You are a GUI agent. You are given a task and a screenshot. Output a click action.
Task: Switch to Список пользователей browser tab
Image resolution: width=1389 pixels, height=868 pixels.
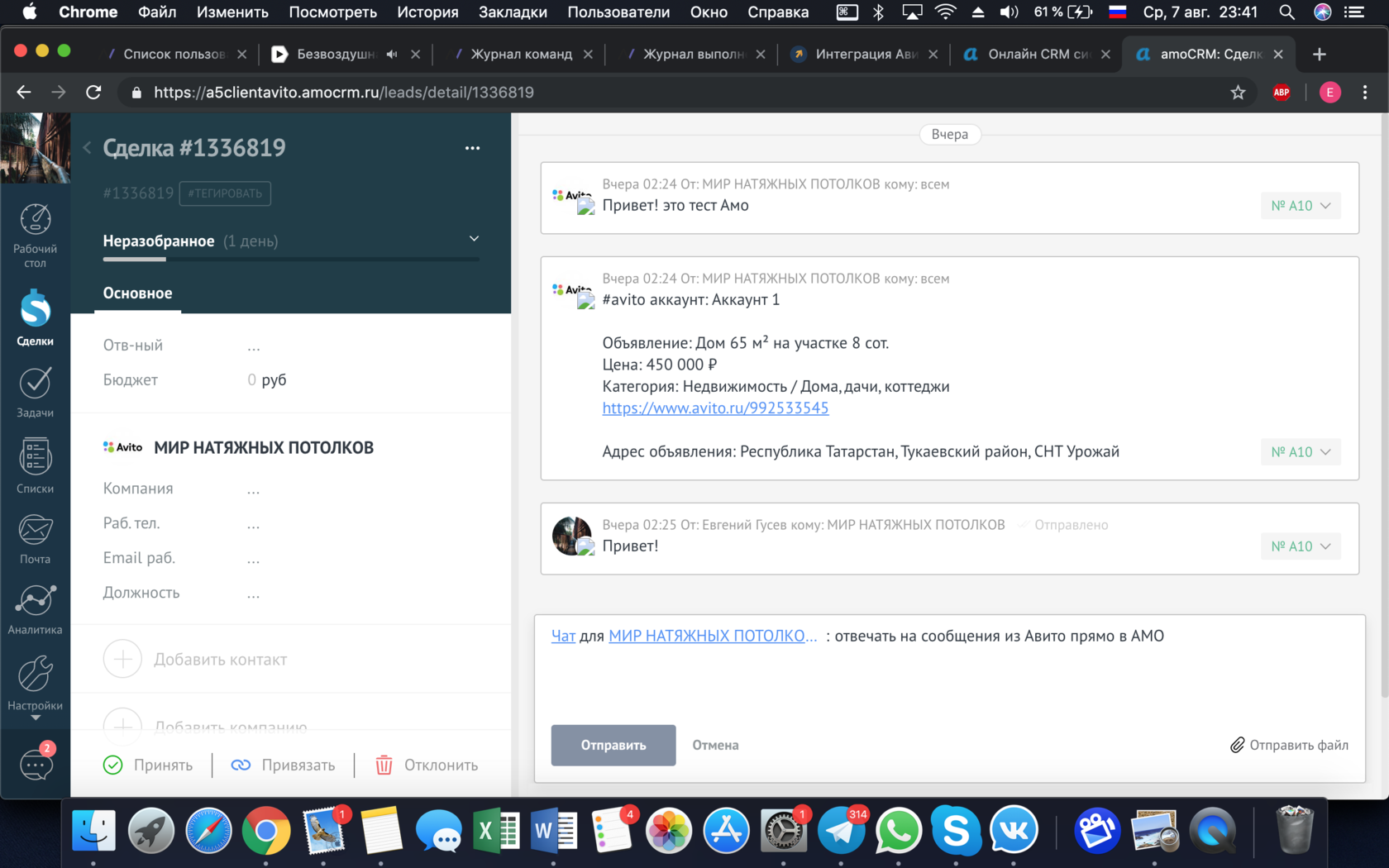[174, 54]
